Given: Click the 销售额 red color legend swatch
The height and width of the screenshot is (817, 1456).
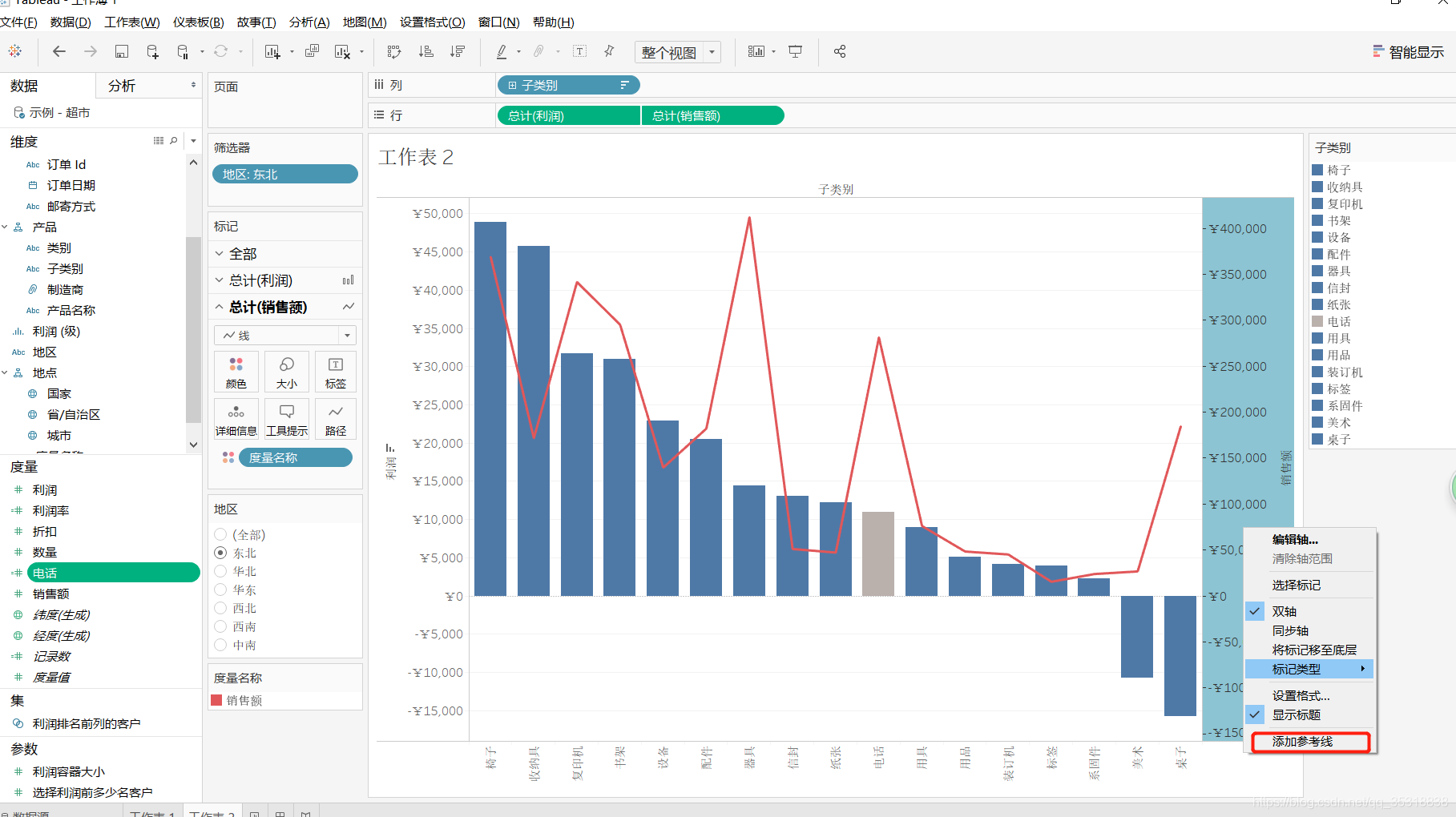Looking at the screenshot, I should pos(216,700).
